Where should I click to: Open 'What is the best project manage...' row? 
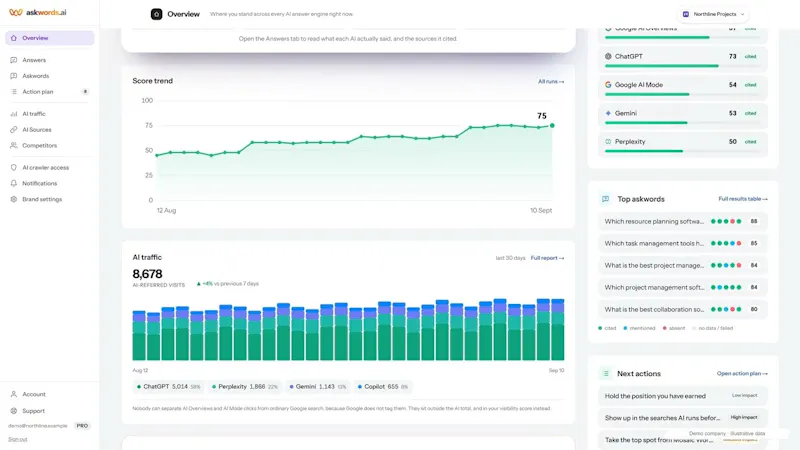point(683,265)
